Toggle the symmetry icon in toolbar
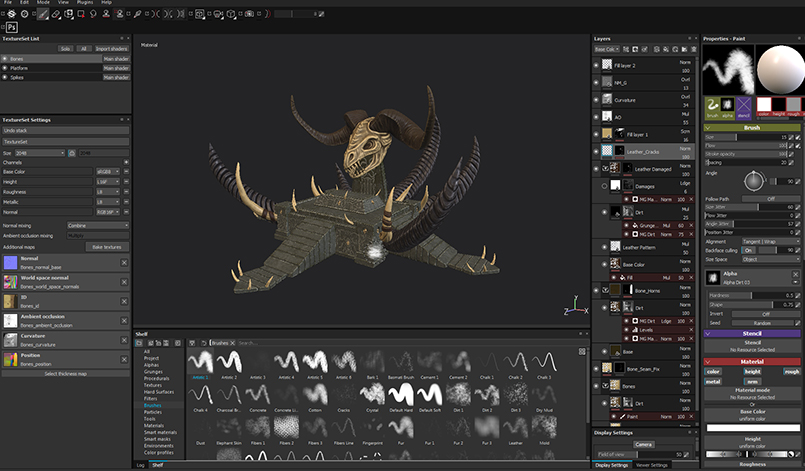Image resolution: width=805 pixels, height=471 pixels. (x=156, y=14)
